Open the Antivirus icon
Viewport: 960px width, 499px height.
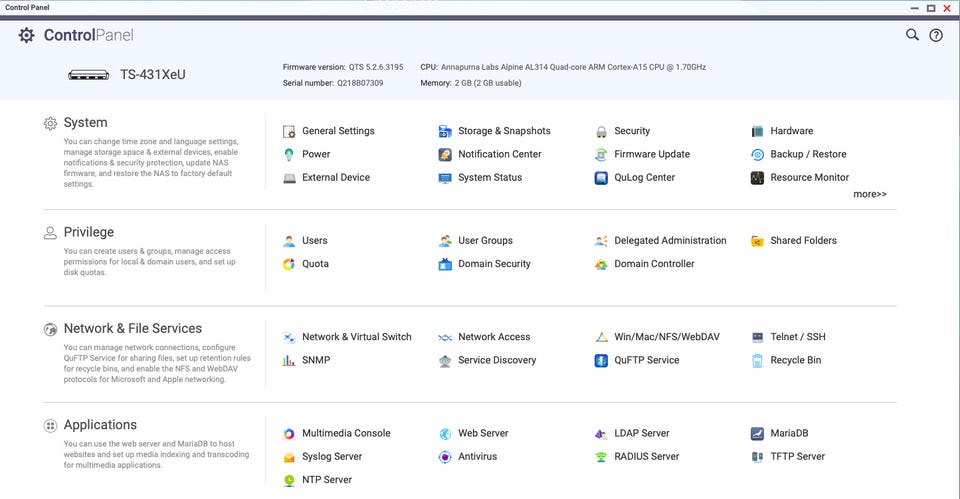pyautogui.click(x=445, y=457)
